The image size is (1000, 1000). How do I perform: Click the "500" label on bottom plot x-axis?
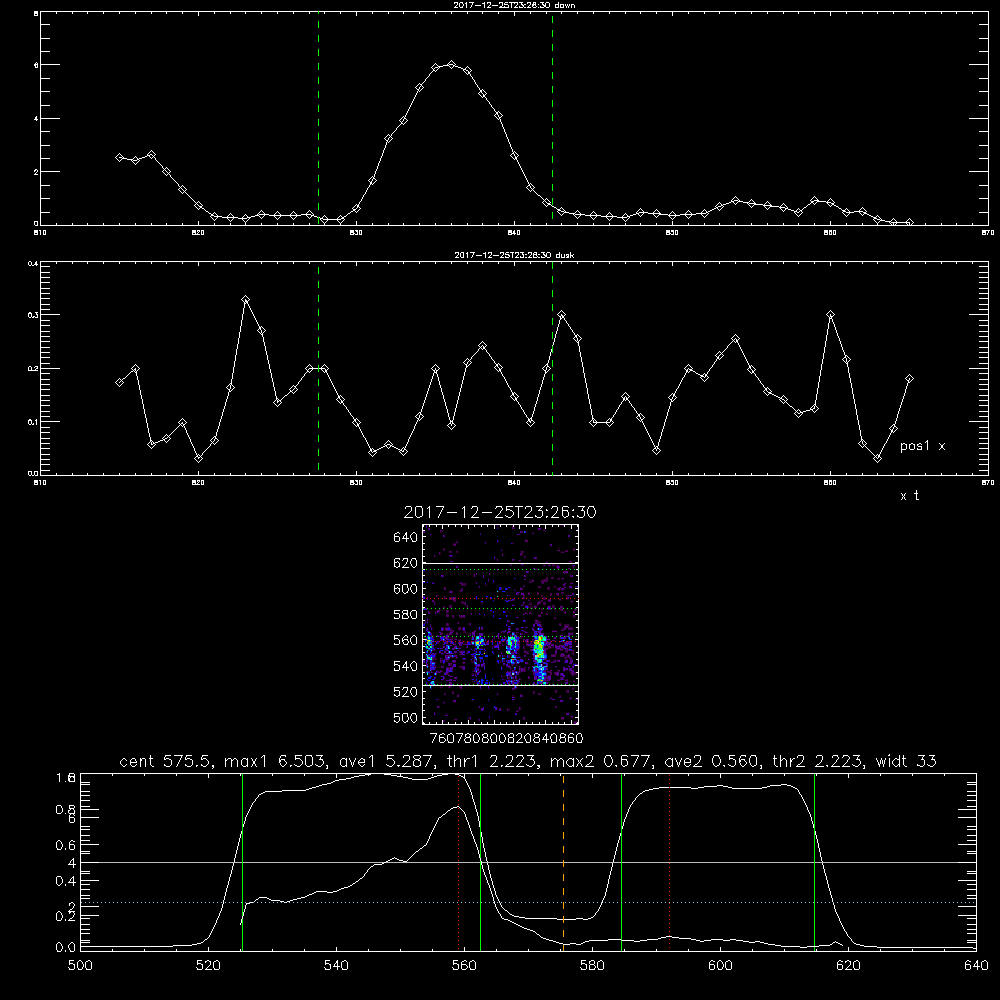click(80, 966)
